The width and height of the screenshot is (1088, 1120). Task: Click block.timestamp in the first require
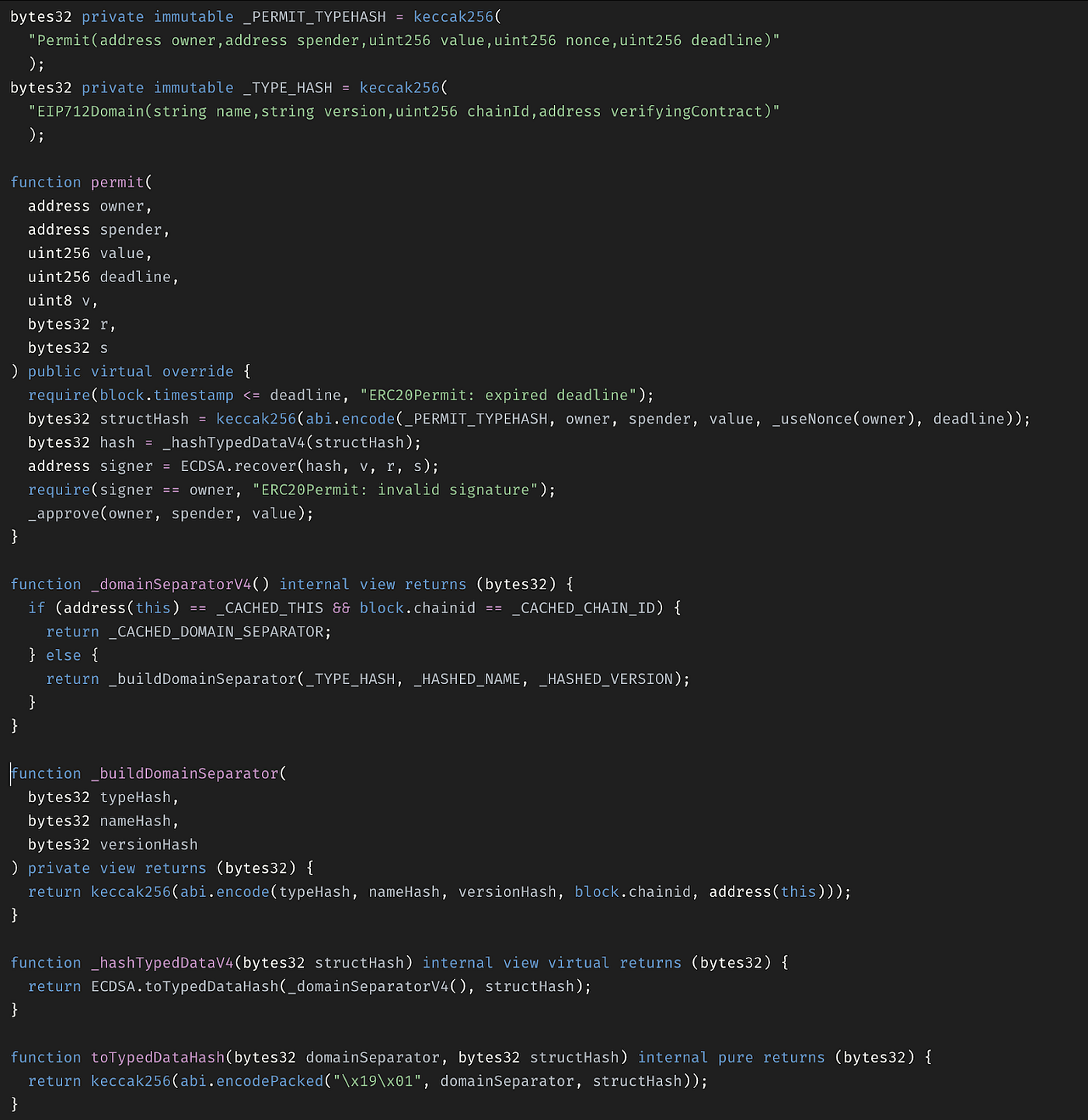[x=166, y=396]
